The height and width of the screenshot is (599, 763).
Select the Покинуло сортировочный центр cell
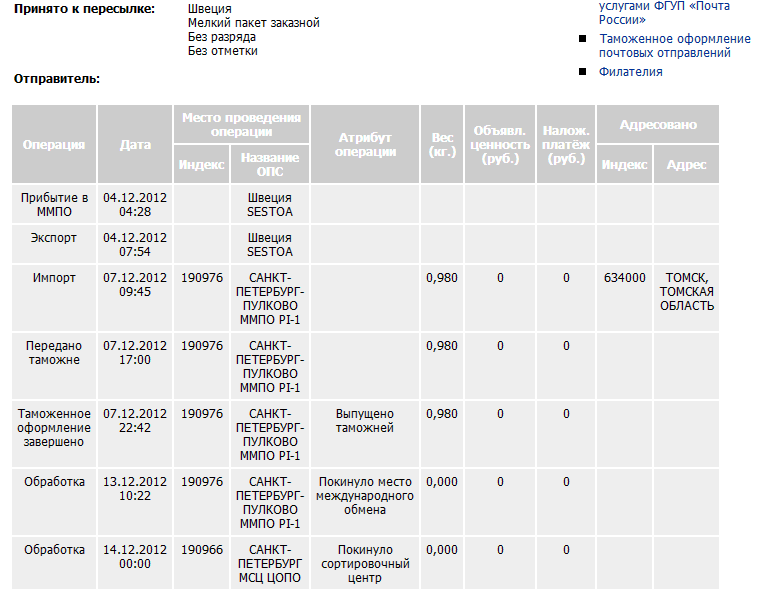click(x=365, y=563)
